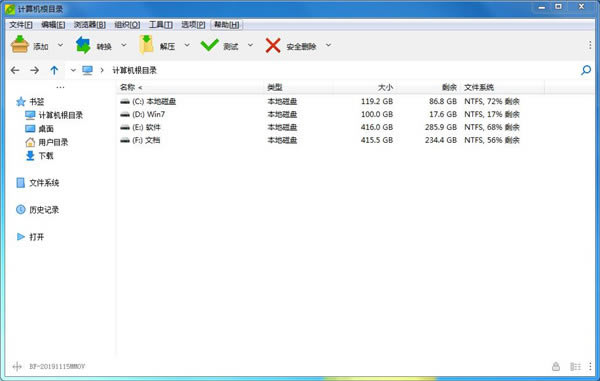The width and height of the screenshot is (600, 381).
Task: Select 下载 in the sidebar
Action: tap(46, 156)
